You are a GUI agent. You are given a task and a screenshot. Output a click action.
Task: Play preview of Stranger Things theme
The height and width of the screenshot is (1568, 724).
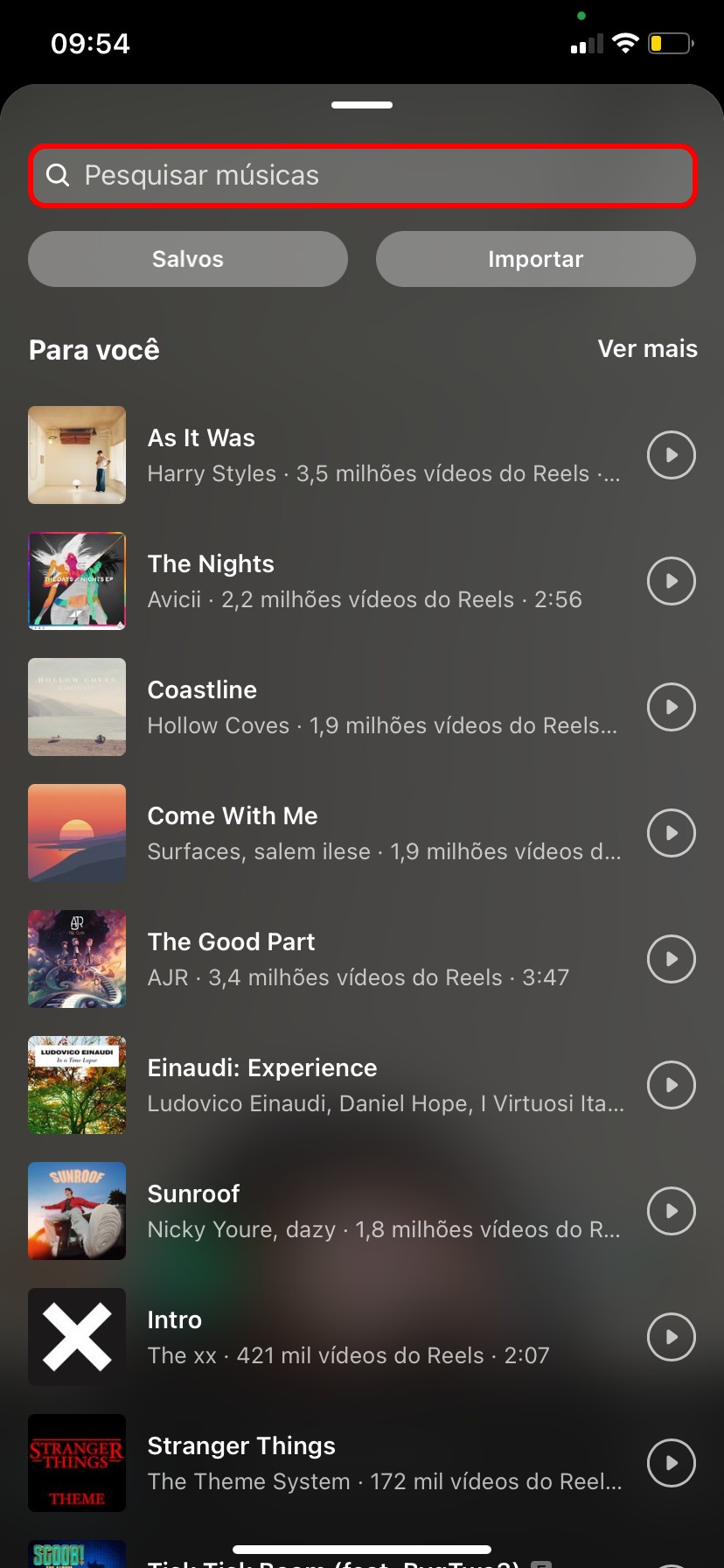click(x=671, y=1463)
